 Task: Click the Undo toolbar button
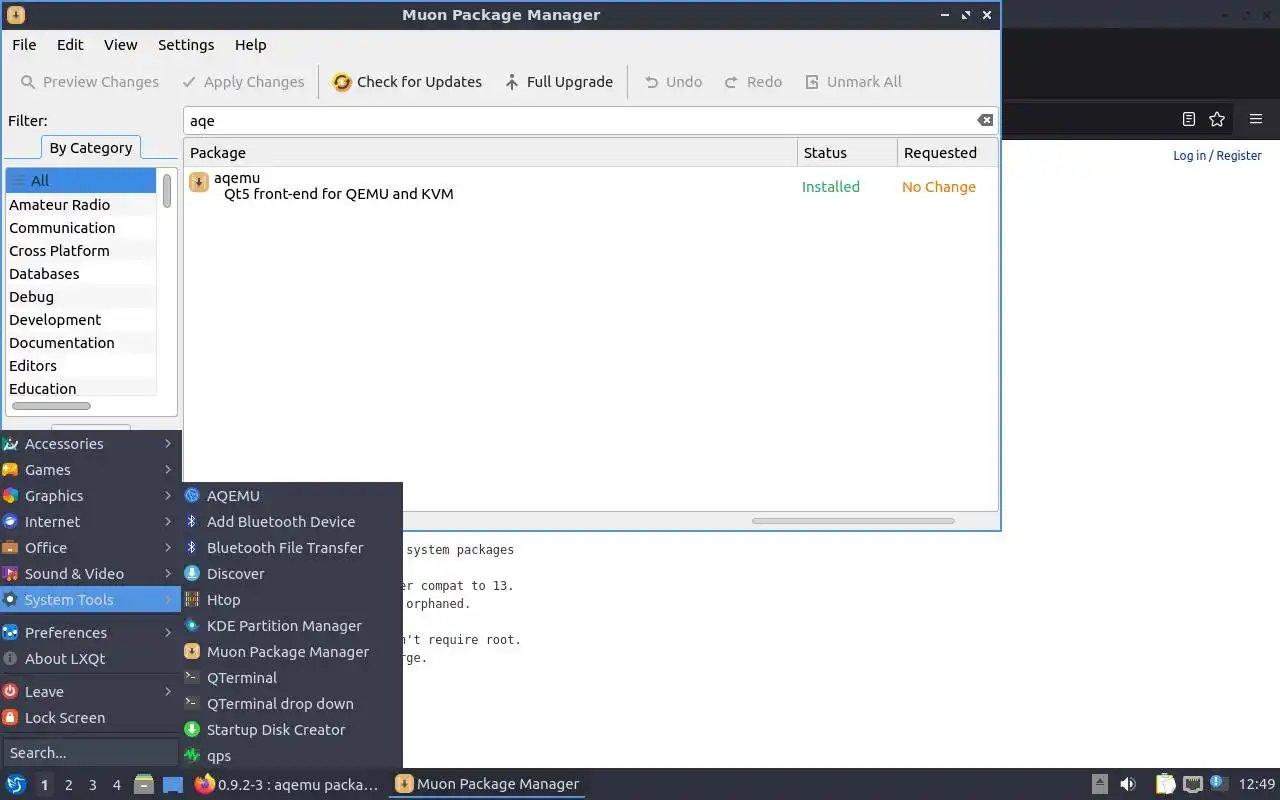pyautogui.click(x=673, y=82)
